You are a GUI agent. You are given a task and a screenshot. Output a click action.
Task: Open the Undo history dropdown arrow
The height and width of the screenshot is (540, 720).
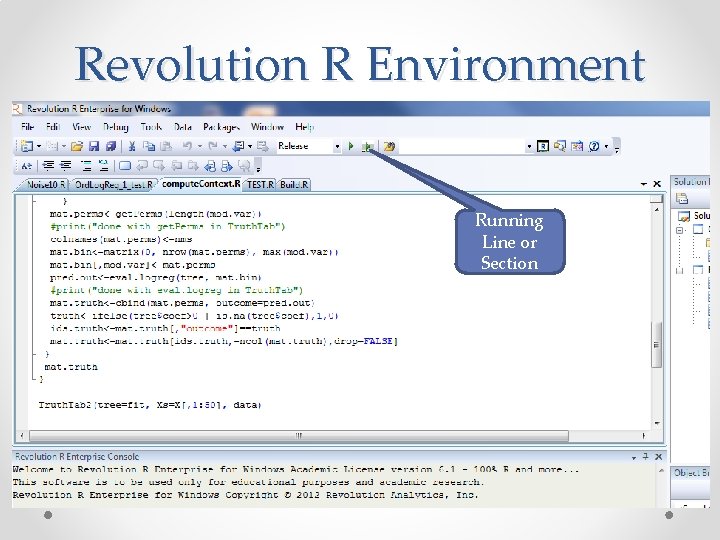pyautogui.click(x=200, y=146)
